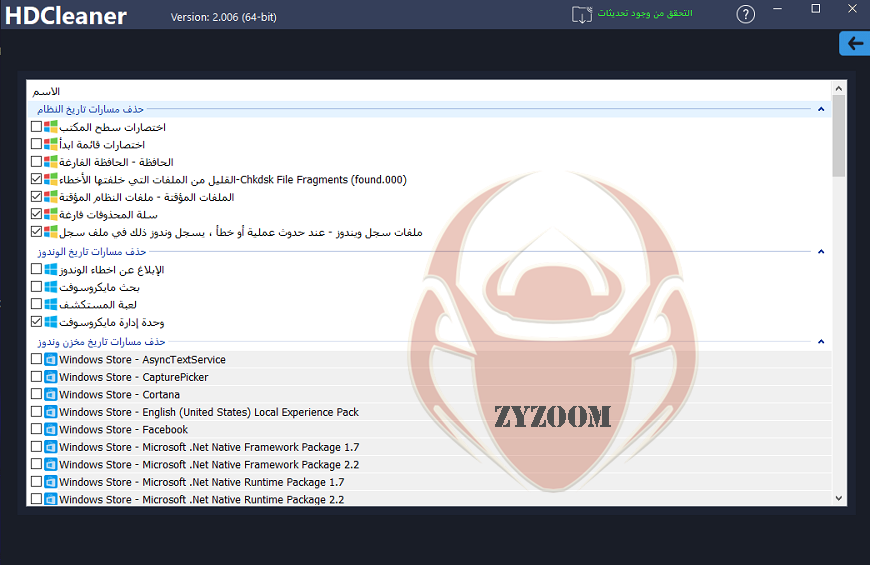
Task: Select row Windows Store - CapturePicker
Action: [x=429, y=377]
